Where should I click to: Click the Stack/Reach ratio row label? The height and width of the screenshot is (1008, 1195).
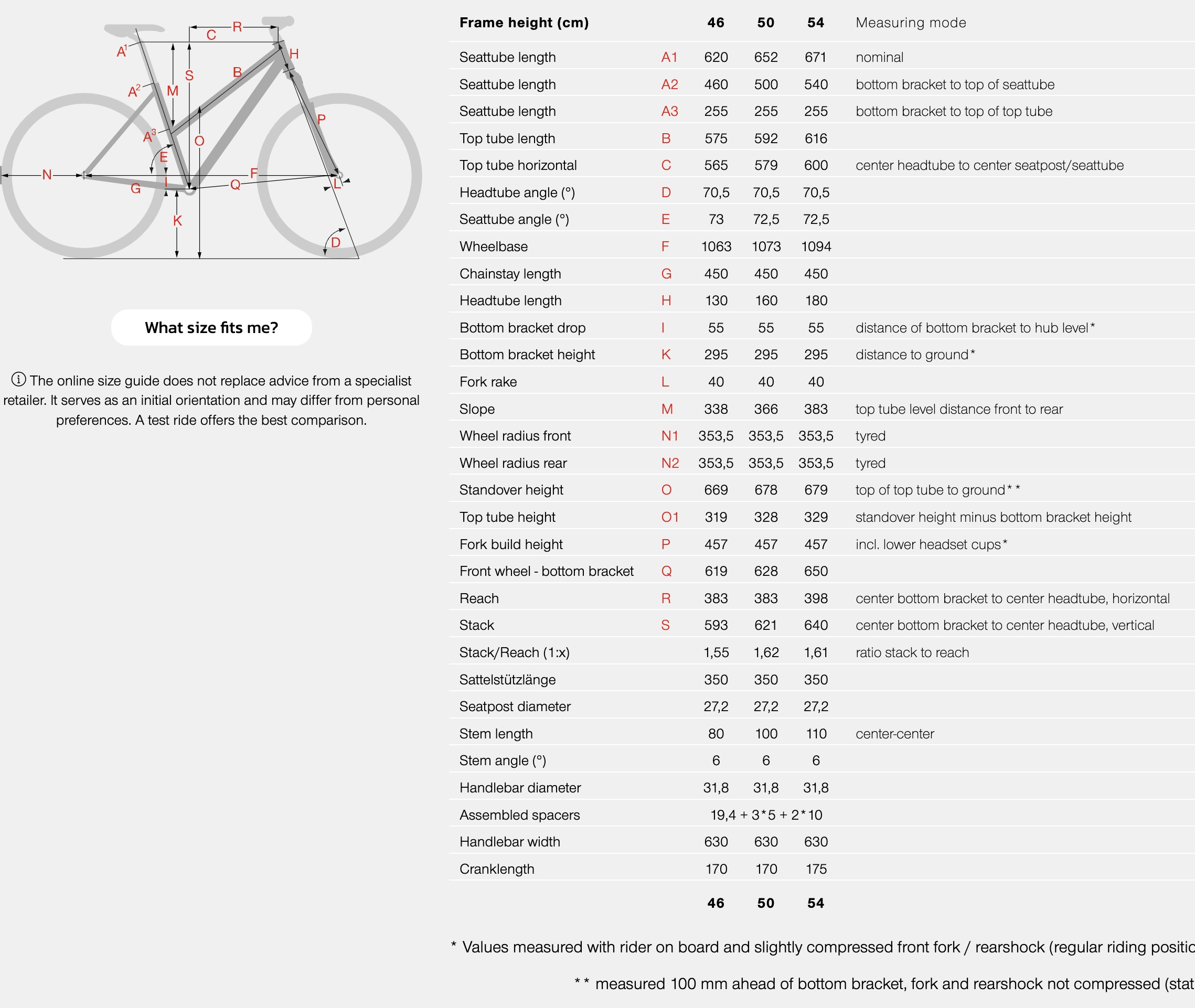coord(514,652)
